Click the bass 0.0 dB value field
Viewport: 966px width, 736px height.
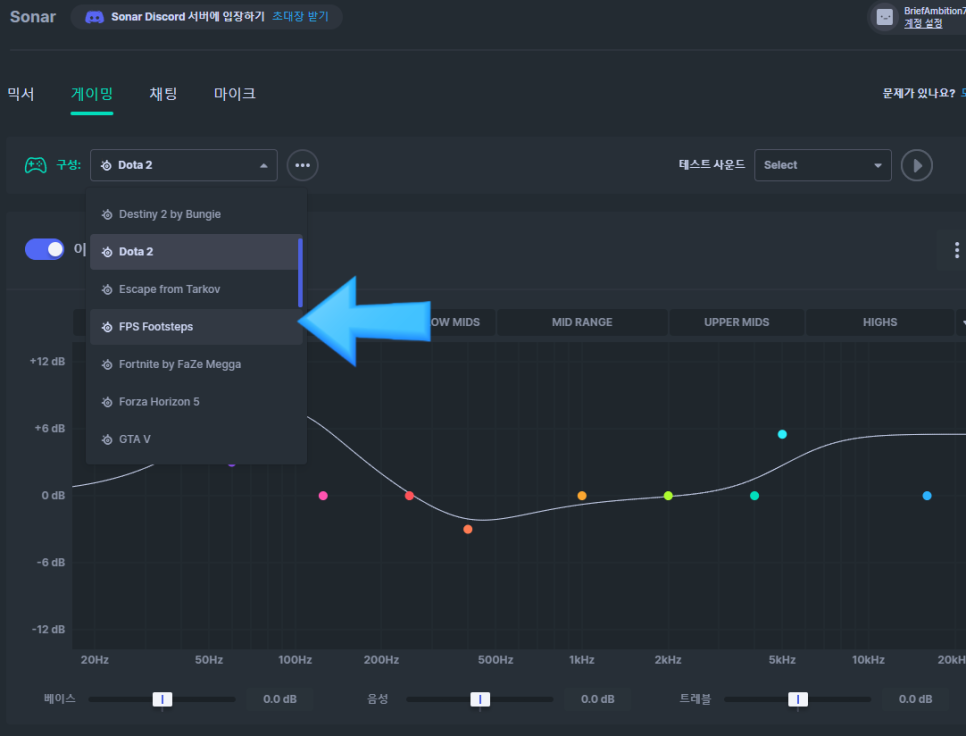[280, 699]
